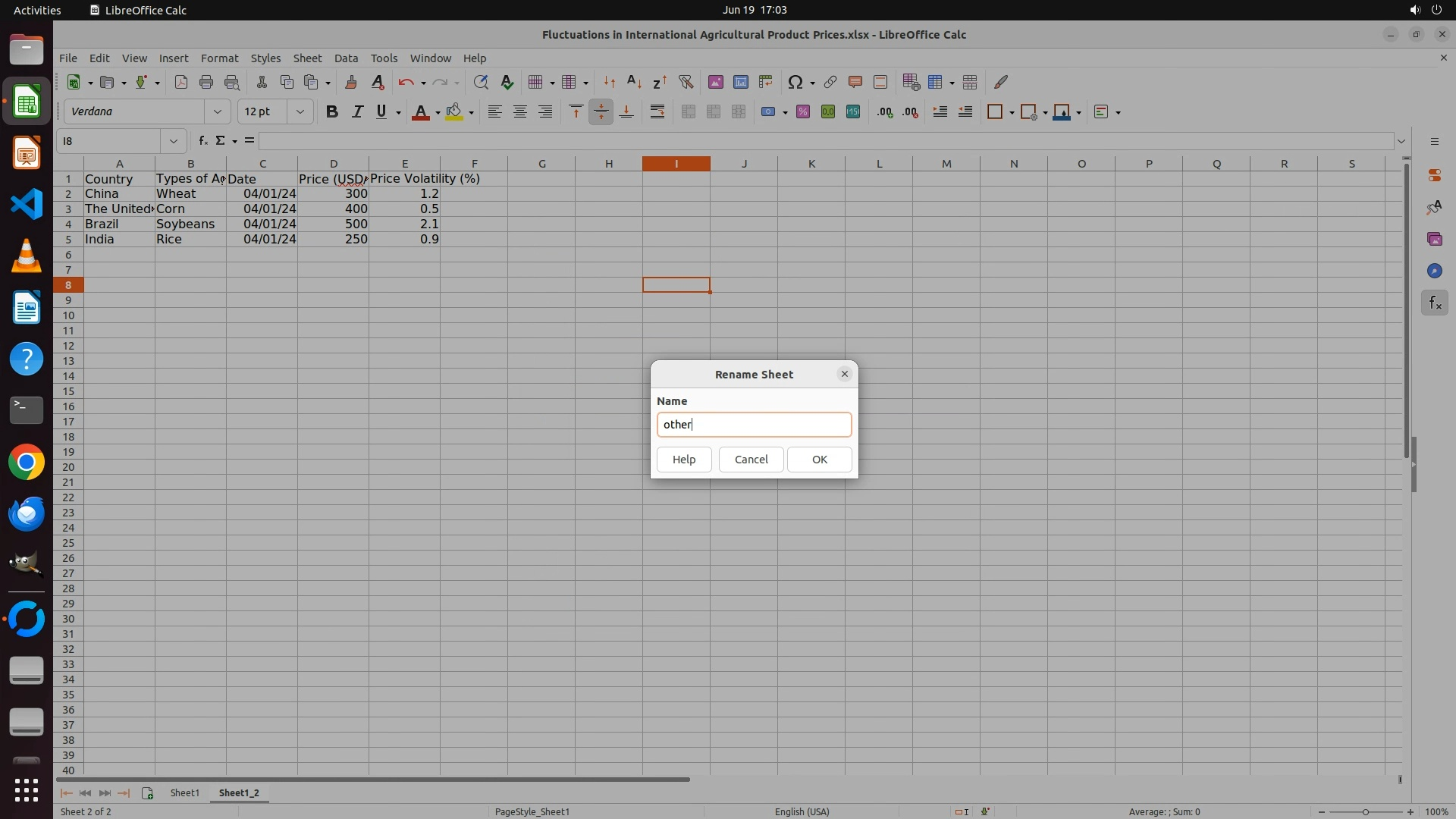
Task: Open the Function Wizard icon
Action: coord(202,141)
